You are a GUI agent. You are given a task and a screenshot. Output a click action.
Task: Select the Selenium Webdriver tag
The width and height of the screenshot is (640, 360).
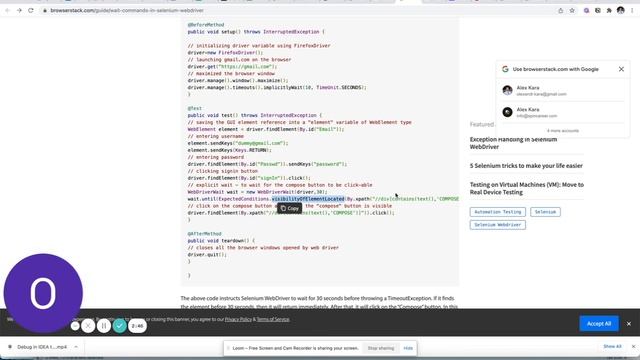pyautogui.click(x=498, y=225)
